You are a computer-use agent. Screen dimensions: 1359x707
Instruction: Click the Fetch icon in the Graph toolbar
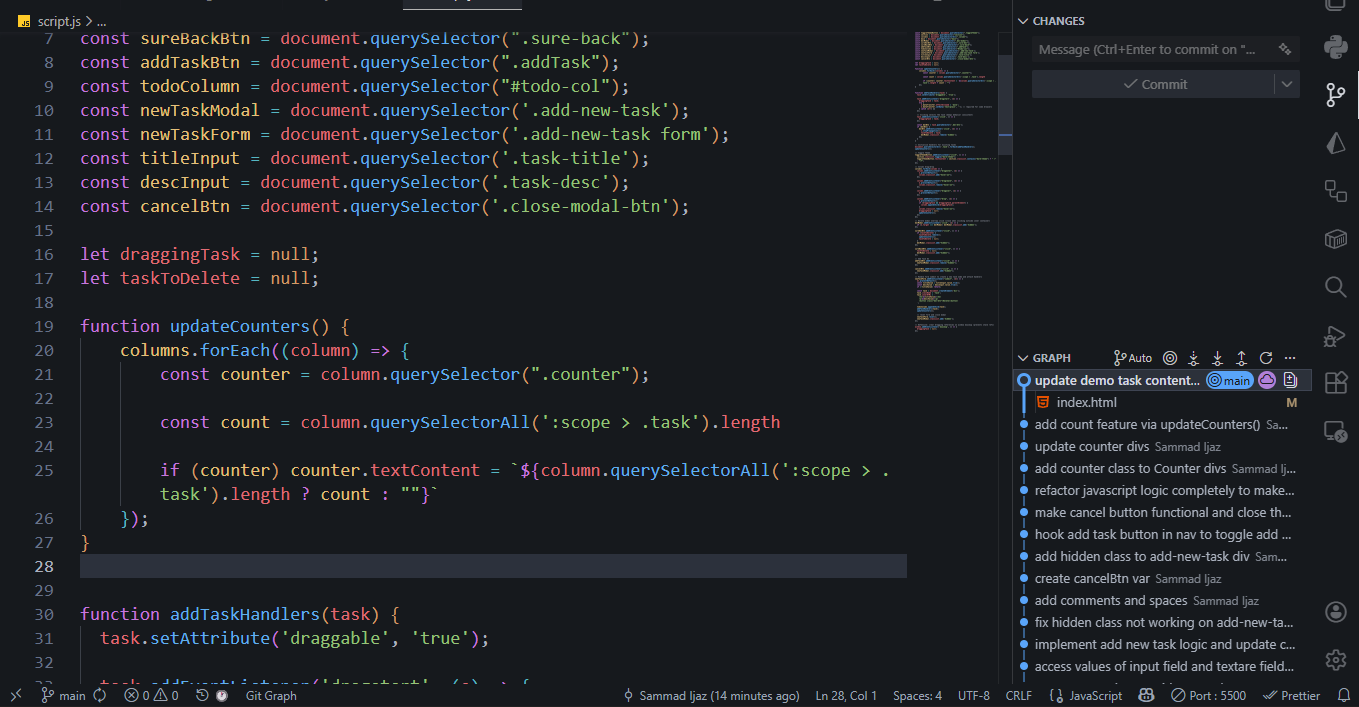(x=1194, y=358)
